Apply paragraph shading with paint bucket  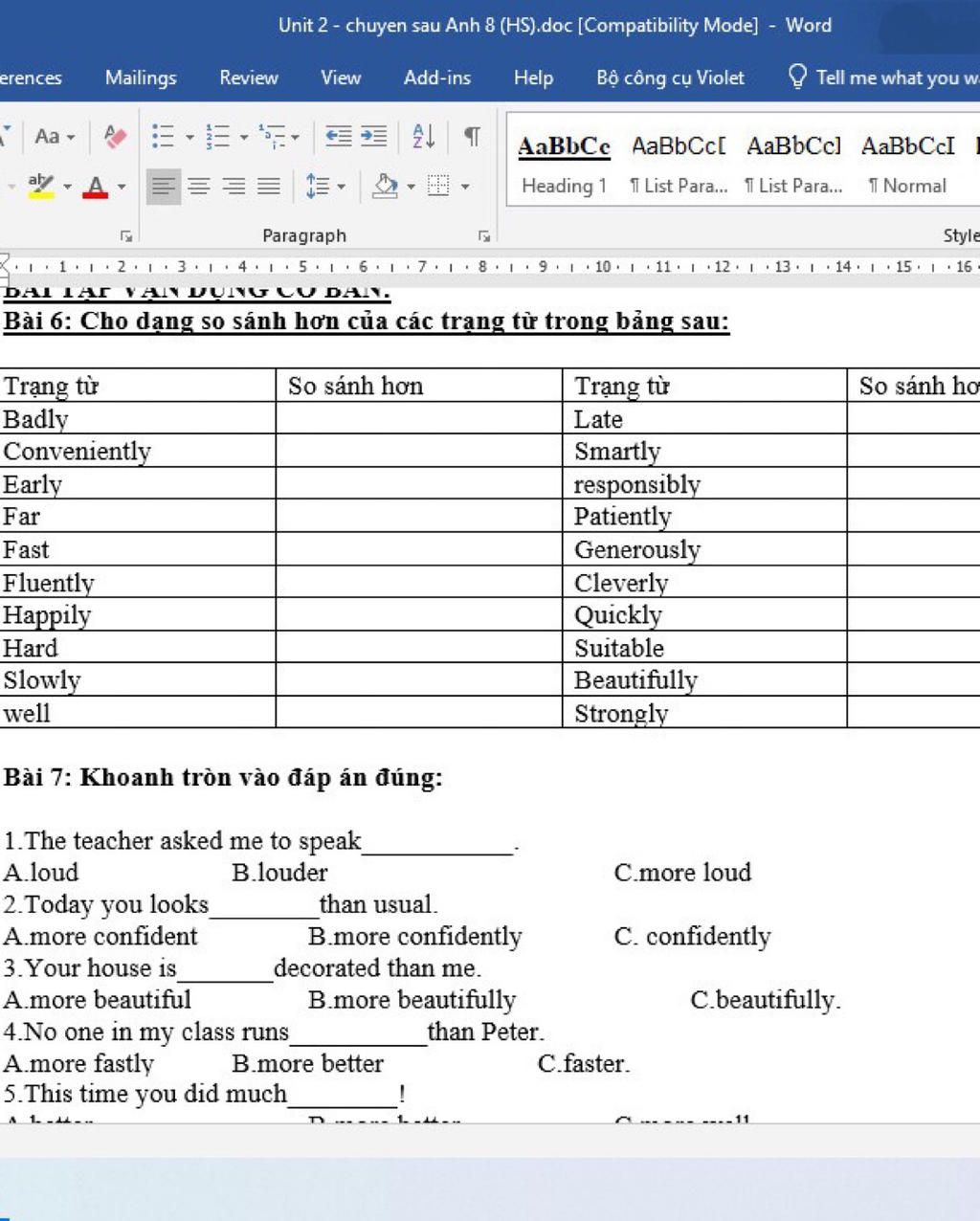385,186
